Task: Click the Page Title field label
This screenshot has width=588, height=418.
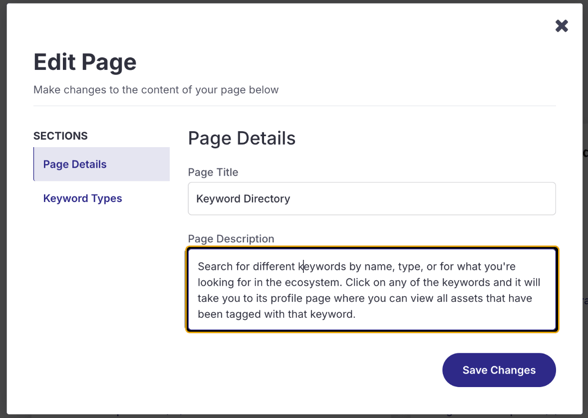Action: pyautogui.click(x=213, y=172)
